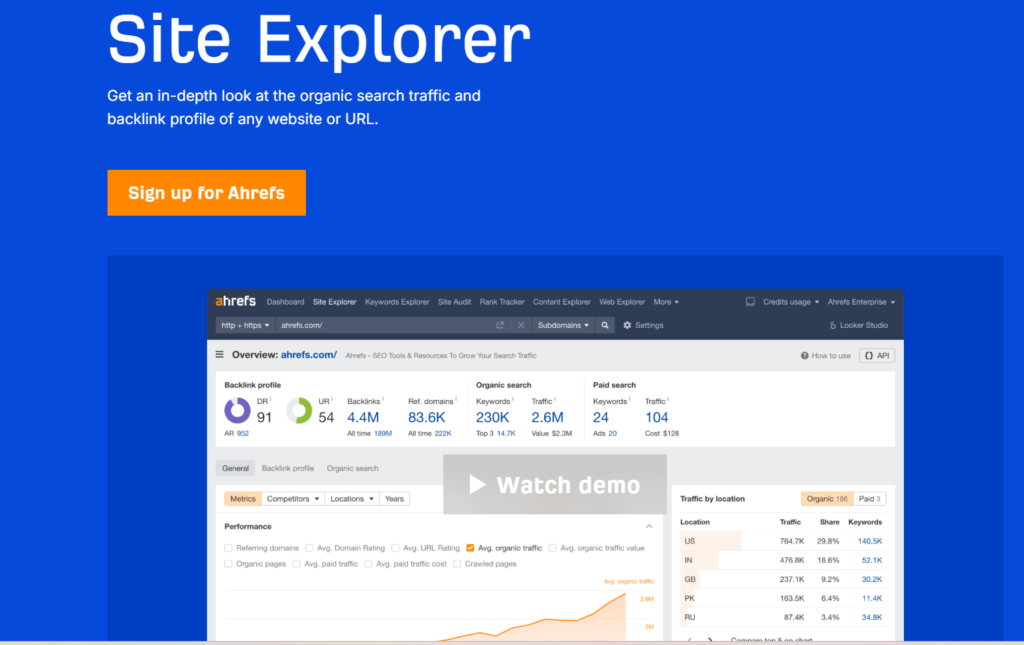The image size is (1024, 645).
Task: Enable the Organic pages checkbox
Action: pyautogui.click(x=228, y=563)
